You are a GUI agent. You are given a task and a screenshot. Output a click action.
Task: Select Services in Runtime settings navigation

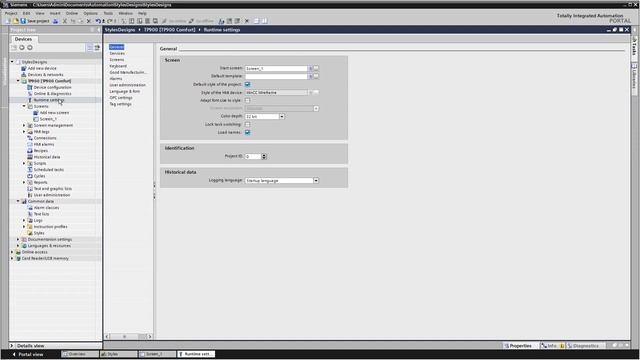point(117,53)
